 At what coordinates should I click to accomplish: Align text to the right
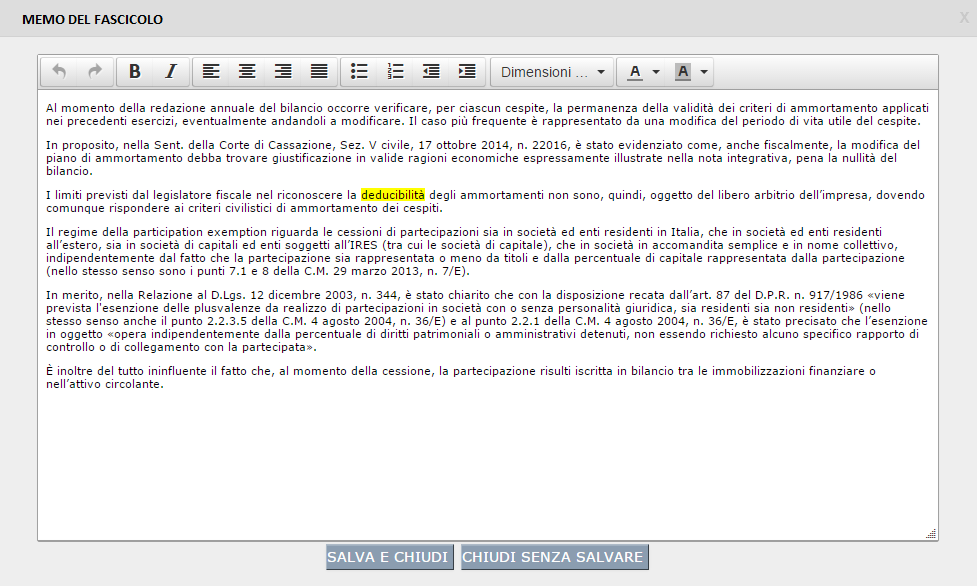pos(283,72)
